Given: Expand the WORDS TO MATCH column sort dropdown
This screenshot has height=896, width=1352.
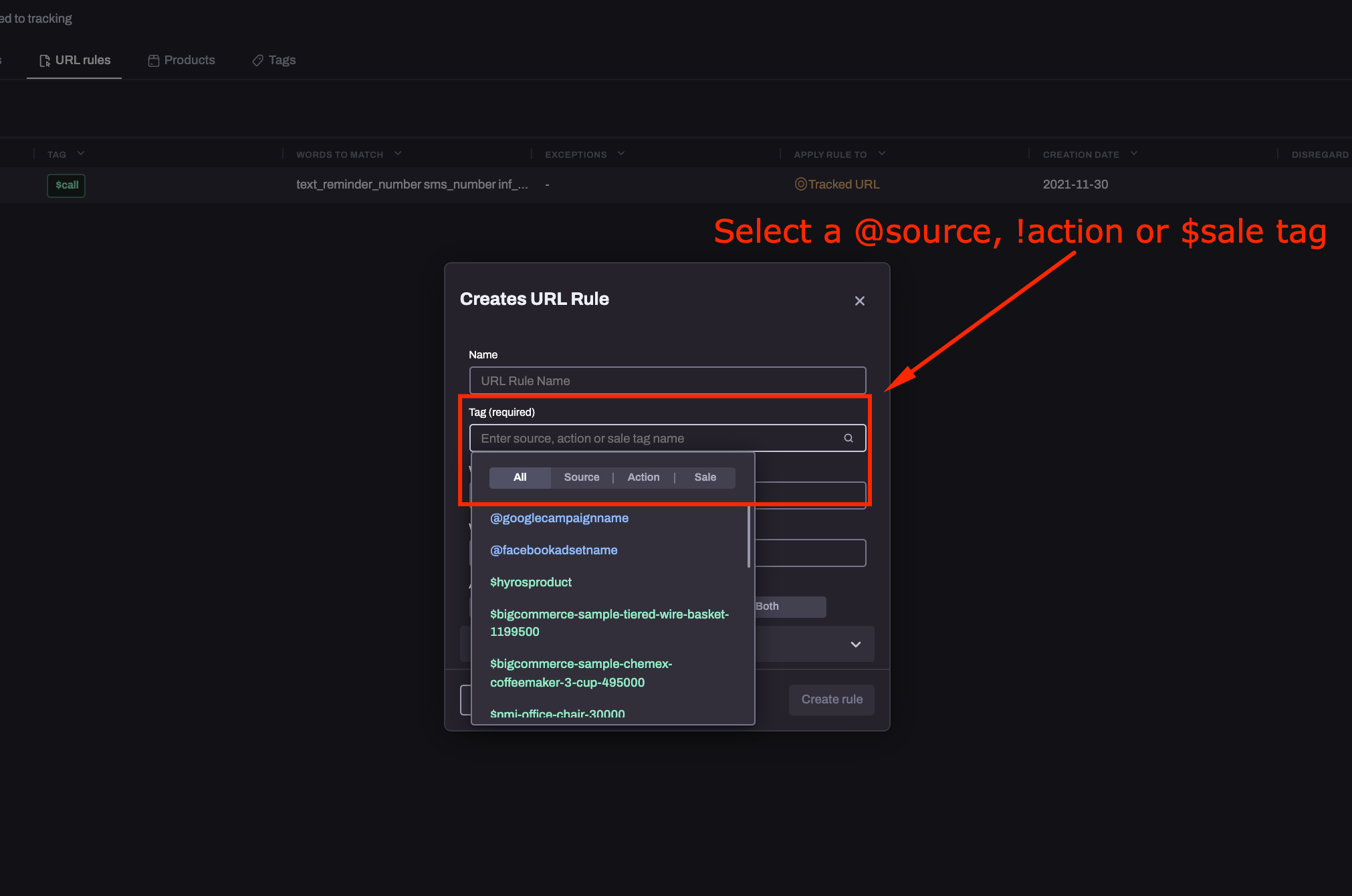Looking at the screenshot, I should [399, 153].
